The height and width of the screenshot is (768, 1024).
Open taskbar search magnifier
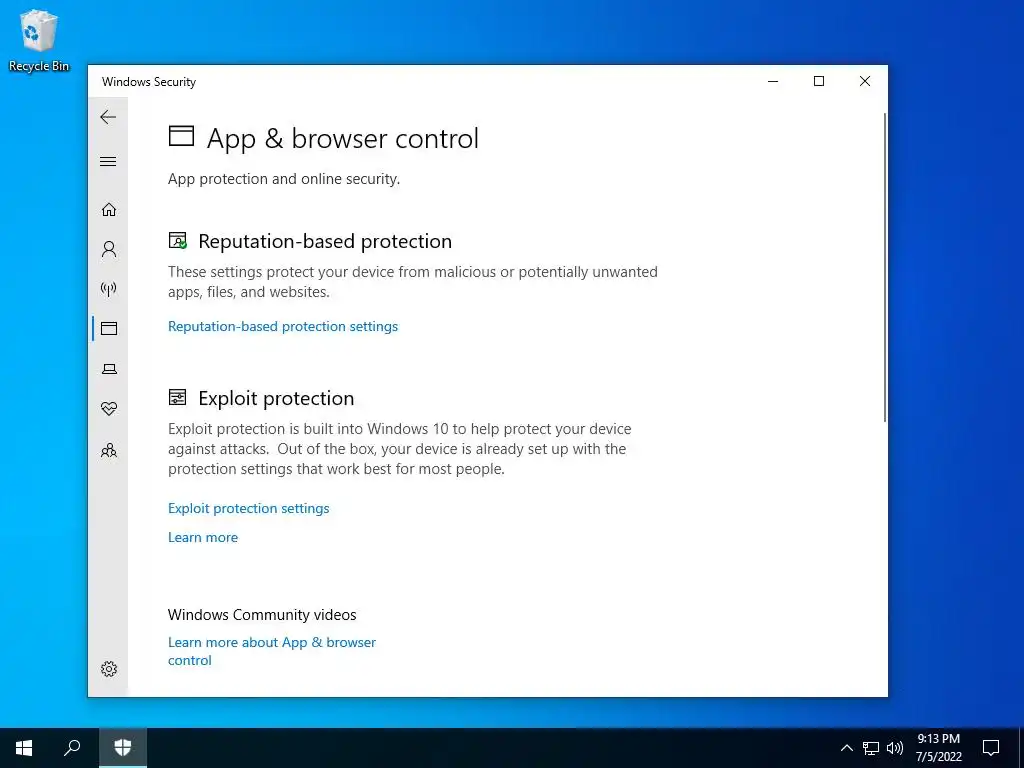[x=72, y=748]
